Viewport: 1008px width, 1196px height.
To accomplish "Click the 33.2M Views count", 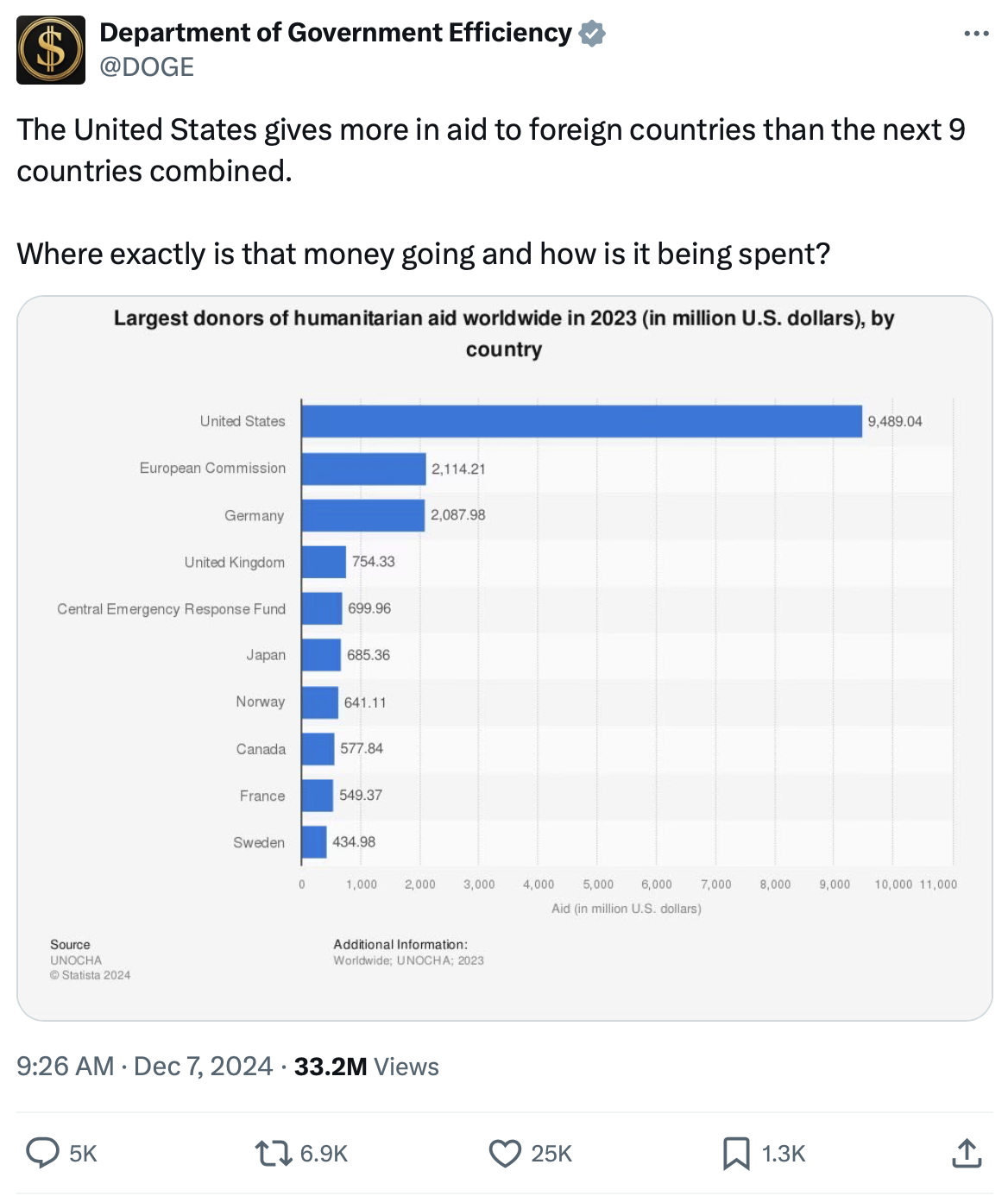I will pyautogui.click(x=366, y=1067).
